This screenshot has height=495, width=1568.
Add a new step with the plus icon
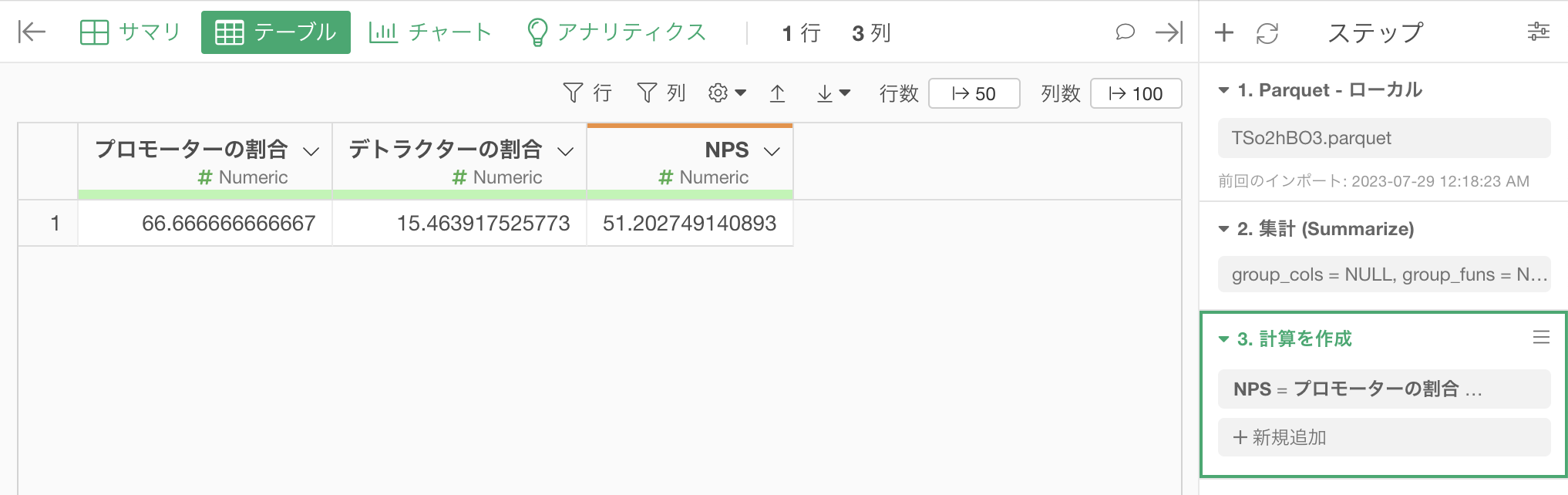click(x=1224, y=32)
